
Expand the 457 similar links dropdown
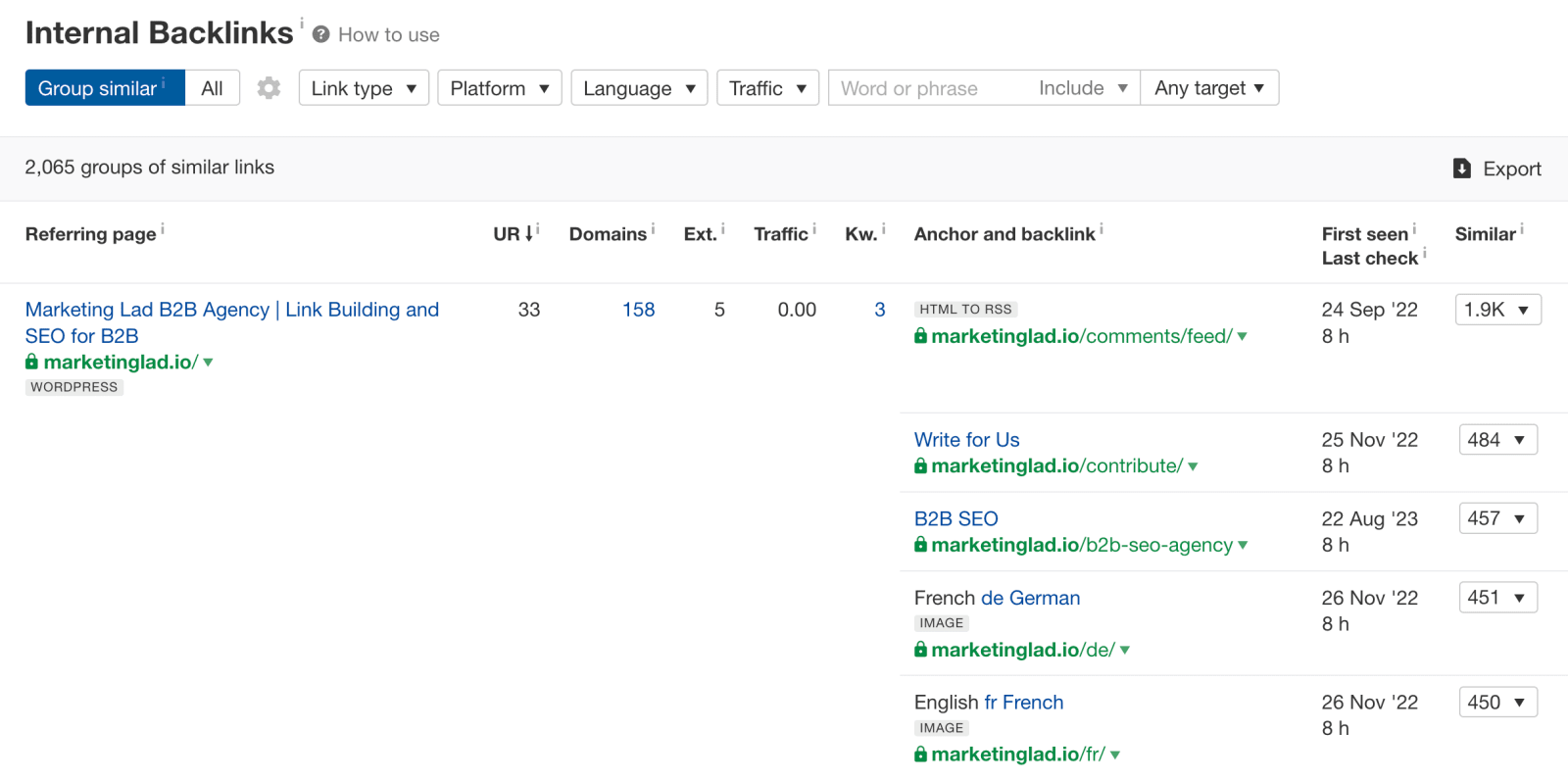click(1498, 518)
